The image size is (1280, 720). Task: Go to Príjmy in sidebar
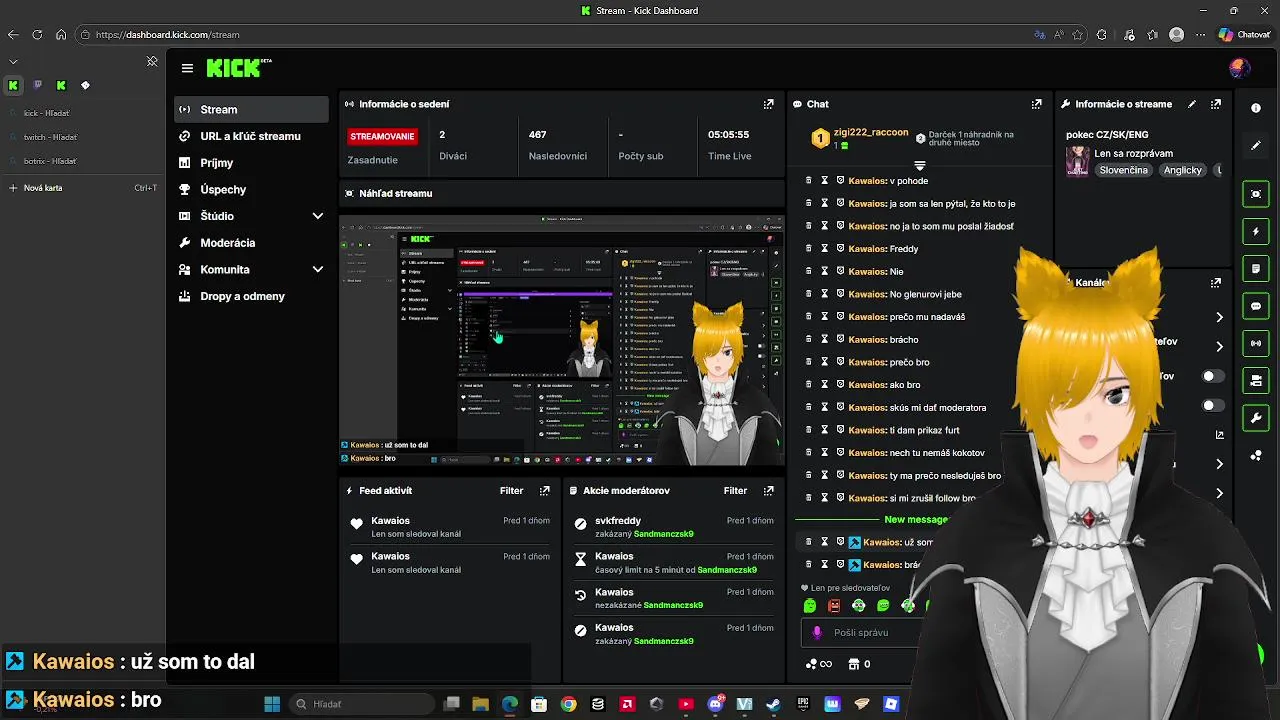250,163
